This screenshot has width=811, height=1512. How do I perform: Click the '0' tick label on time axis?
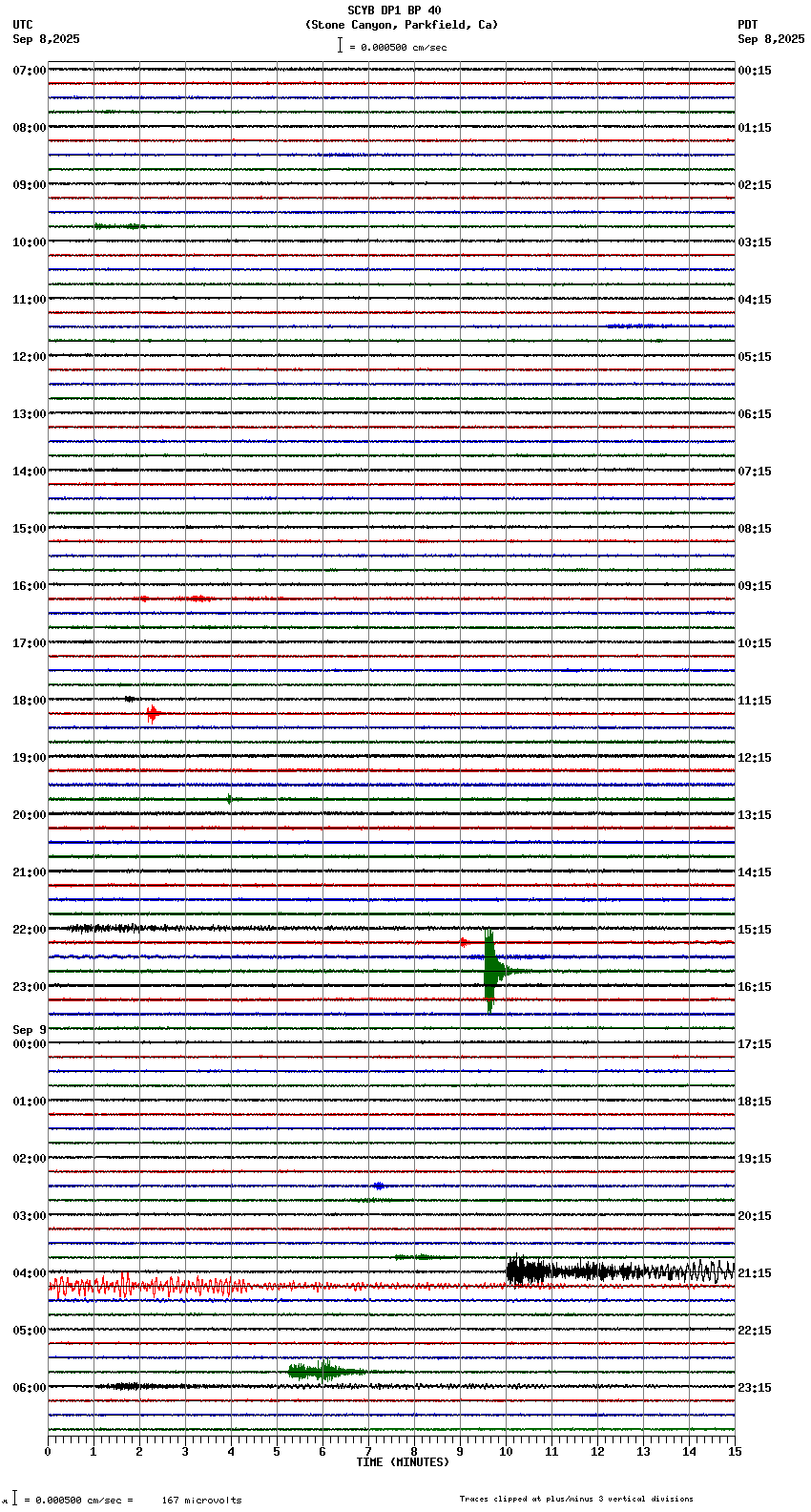[x=48, y=1452]
